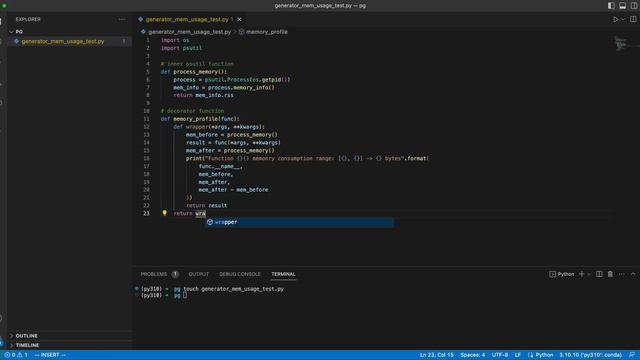Change indentation via Spaces: 4
The image size is (640, 360).
click(473, 355)
